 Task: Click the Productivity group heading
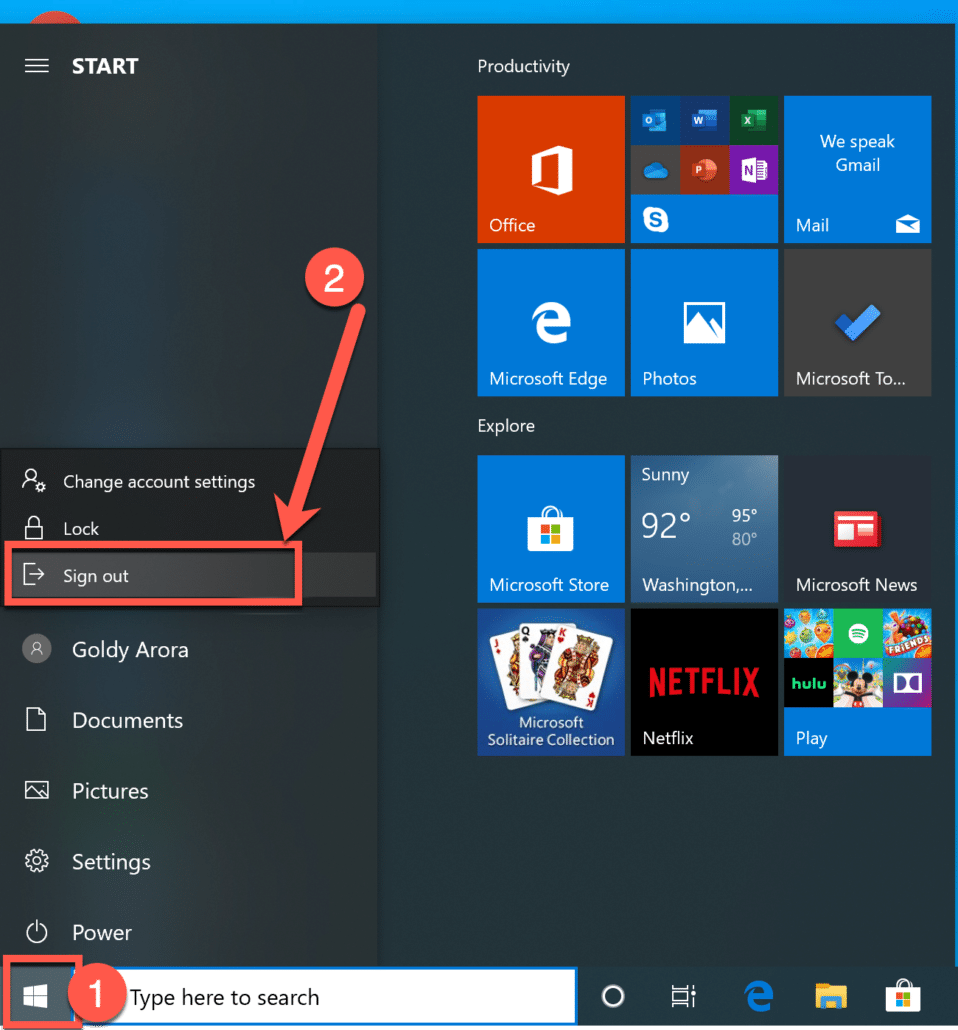point(524,66)
